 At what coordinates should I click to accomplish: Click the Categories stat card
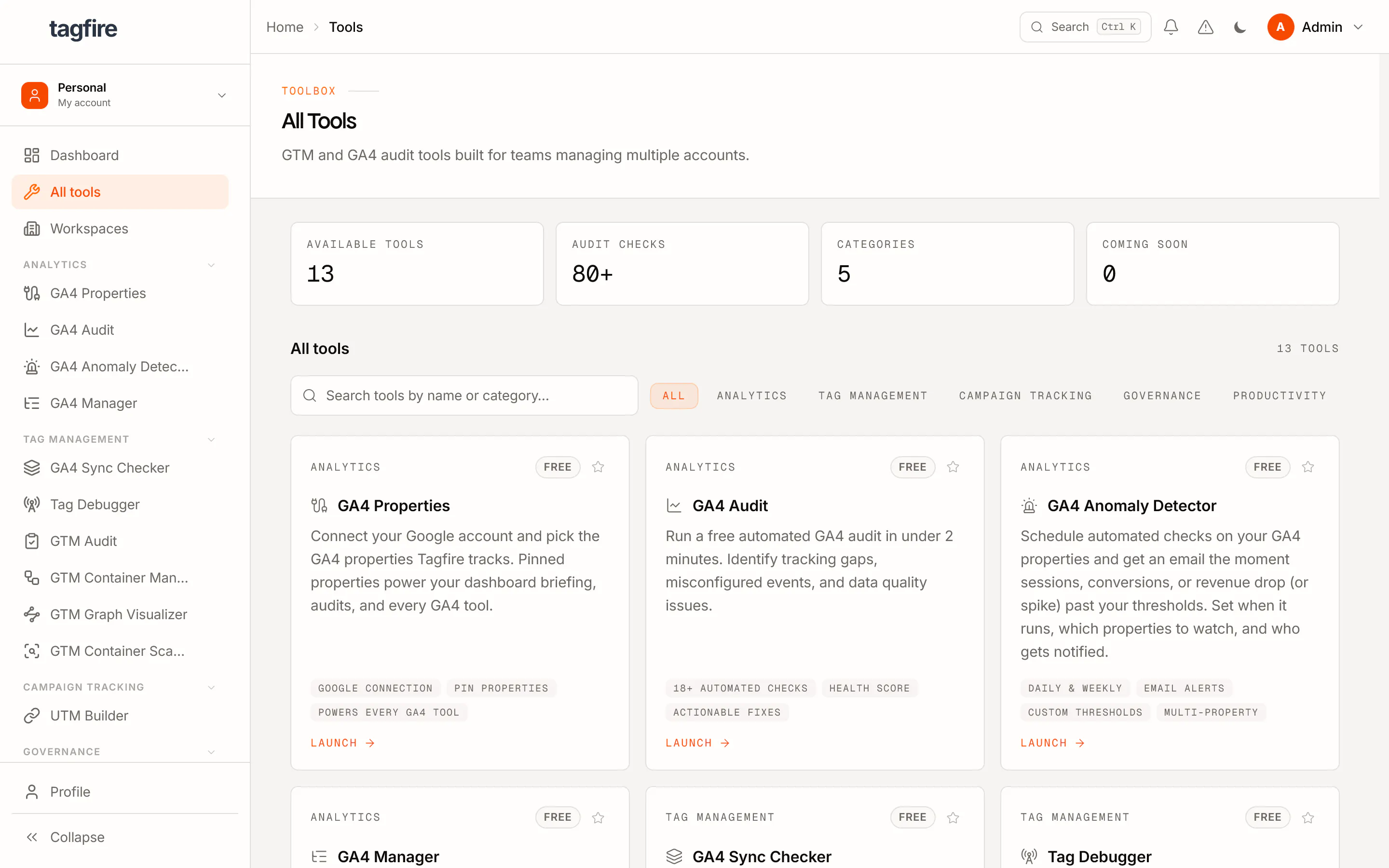(x=948, y=263)
